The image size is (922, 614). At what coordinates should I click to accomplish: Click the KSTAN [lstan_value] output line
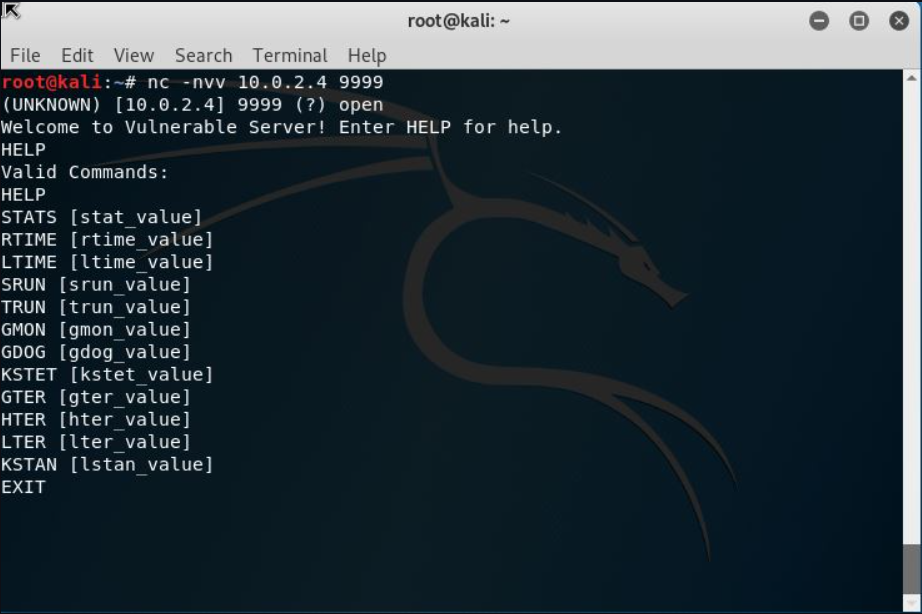(x=107, y=464)
